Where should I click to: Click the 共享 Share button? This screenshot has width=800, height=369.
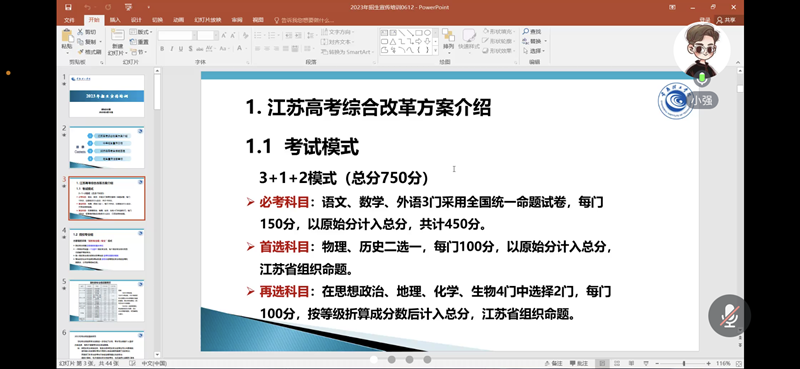[x=727, y=20]
